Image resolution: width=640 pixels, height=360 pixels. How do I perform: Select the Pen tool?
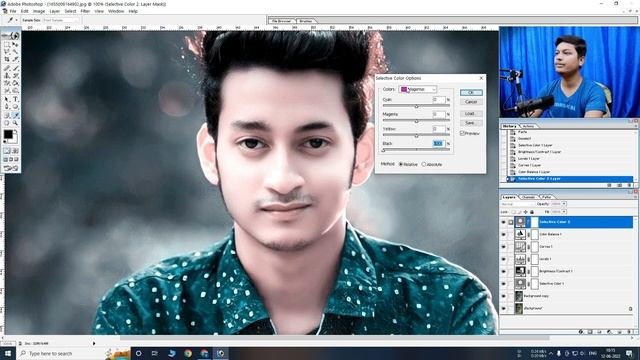(7, 107)
